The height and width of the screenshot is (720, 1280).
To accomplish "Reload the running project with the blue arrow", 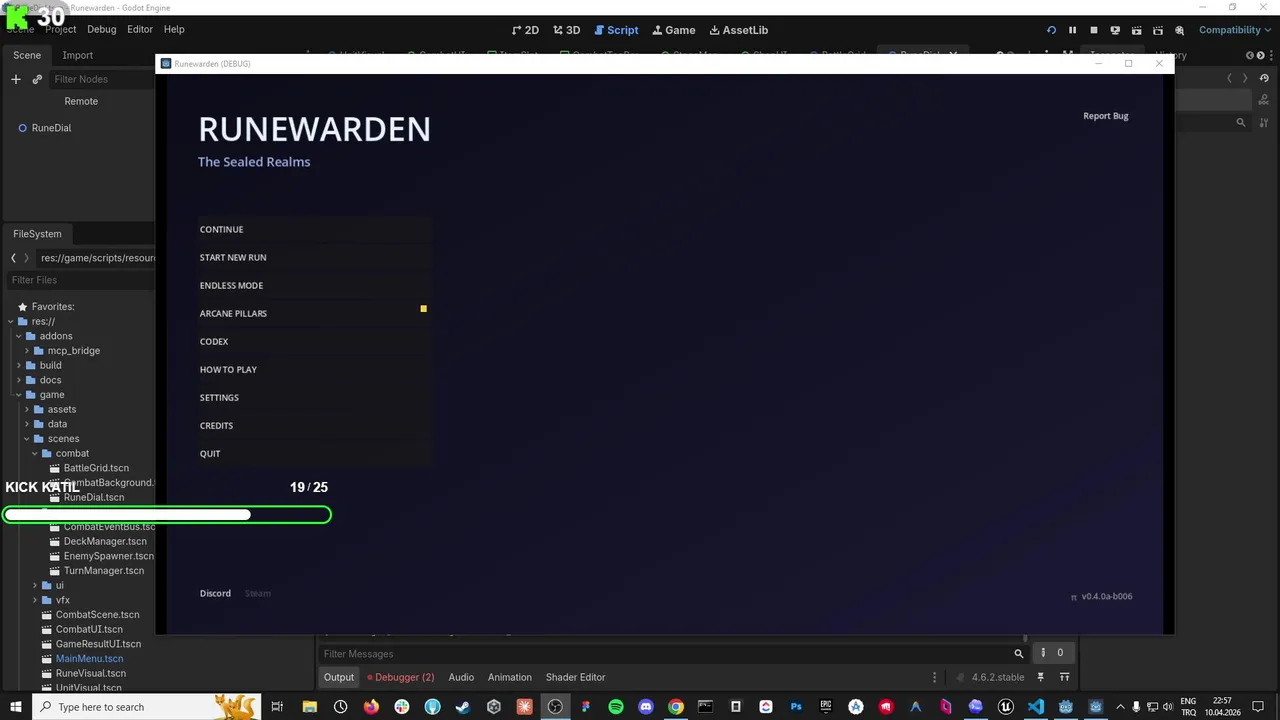I will [1051, 30].
